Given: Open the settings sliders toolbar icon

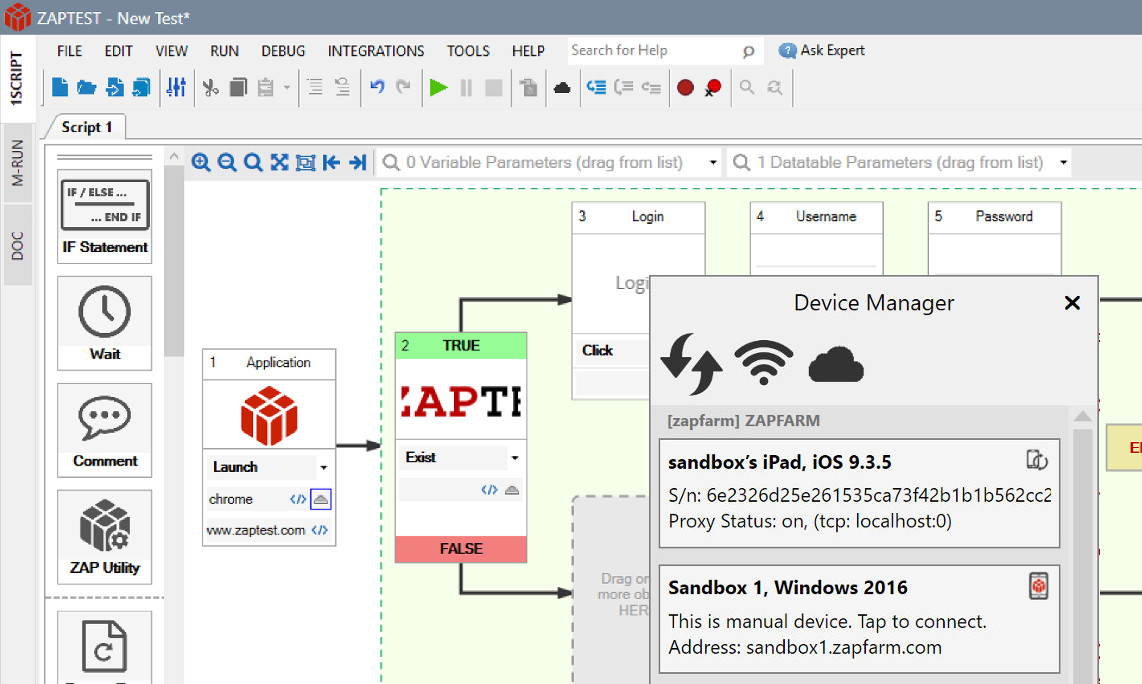Looking at the screenshot, I should pyautogui.click(x=176, y=87).
